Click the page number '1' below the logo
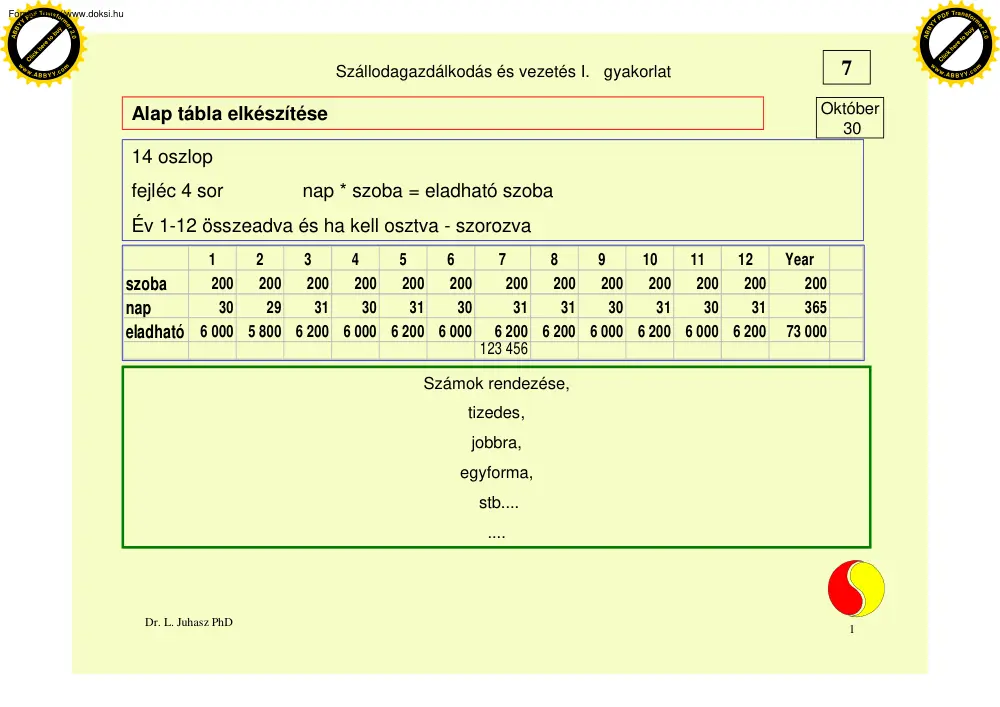The width and height of the screenshot is (1000, 707). pyautogui.click(x=852, y=629)
